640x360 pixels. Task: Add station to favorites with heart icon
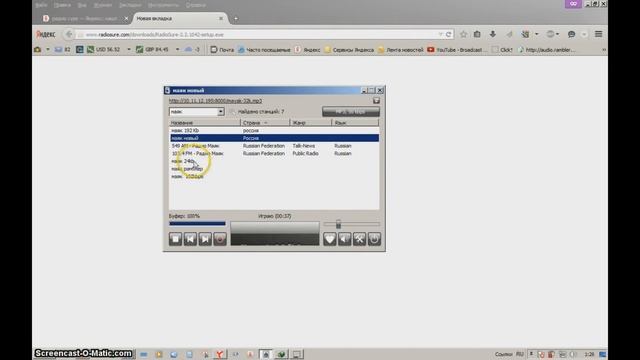click(330, 239)
